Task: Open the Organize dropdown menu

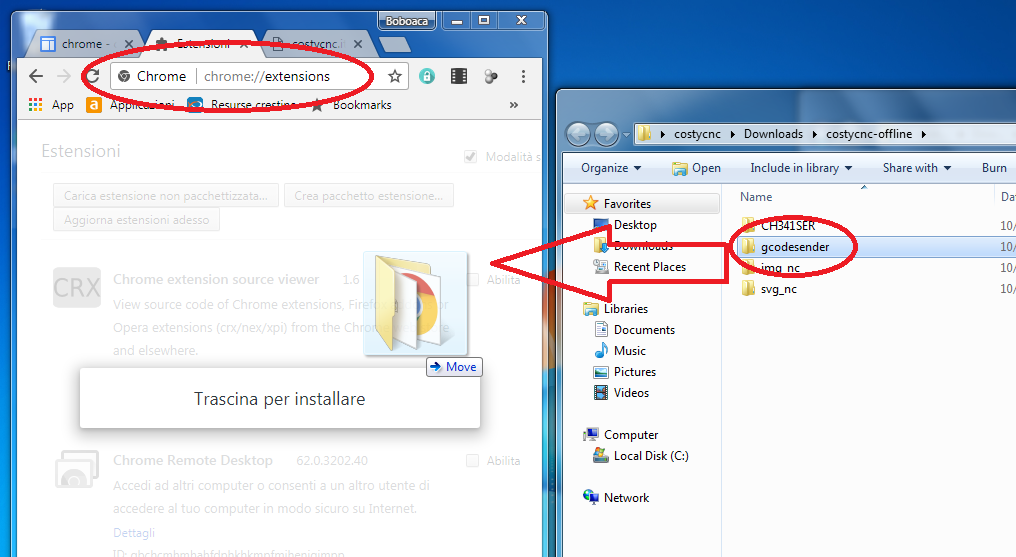Action: [x=611, y=168]
